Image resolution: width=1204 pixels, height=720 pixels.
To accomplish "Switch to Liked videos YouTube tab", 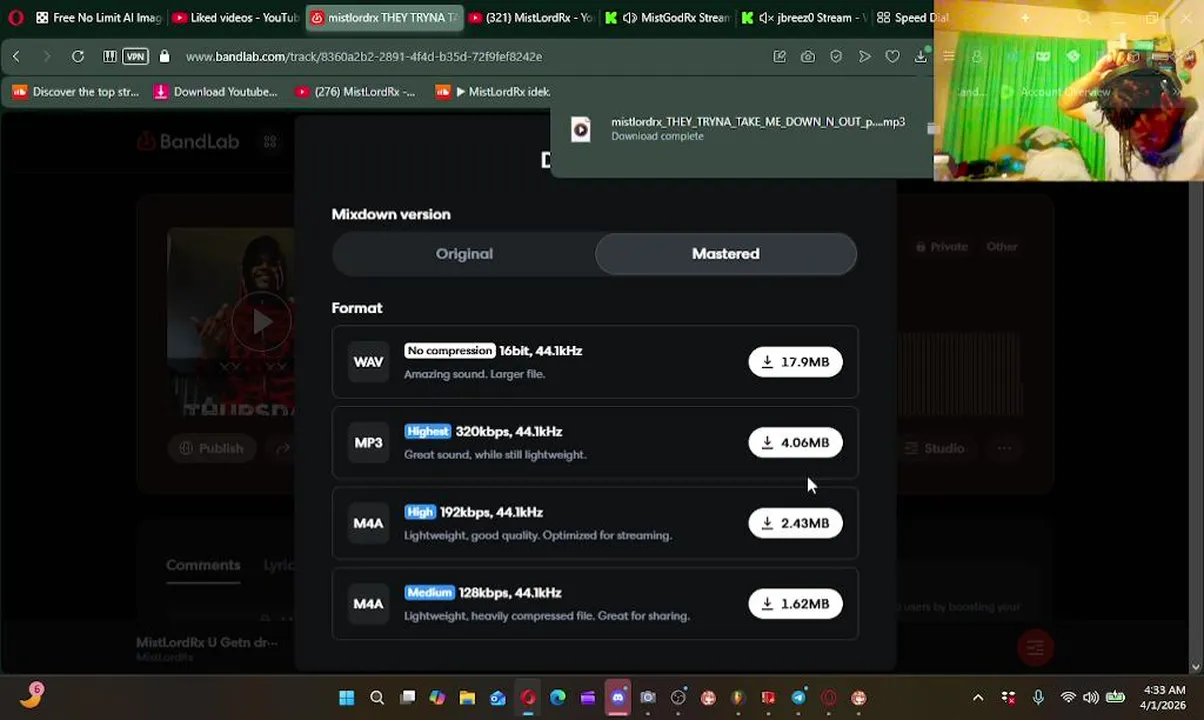I will point(235,18).
